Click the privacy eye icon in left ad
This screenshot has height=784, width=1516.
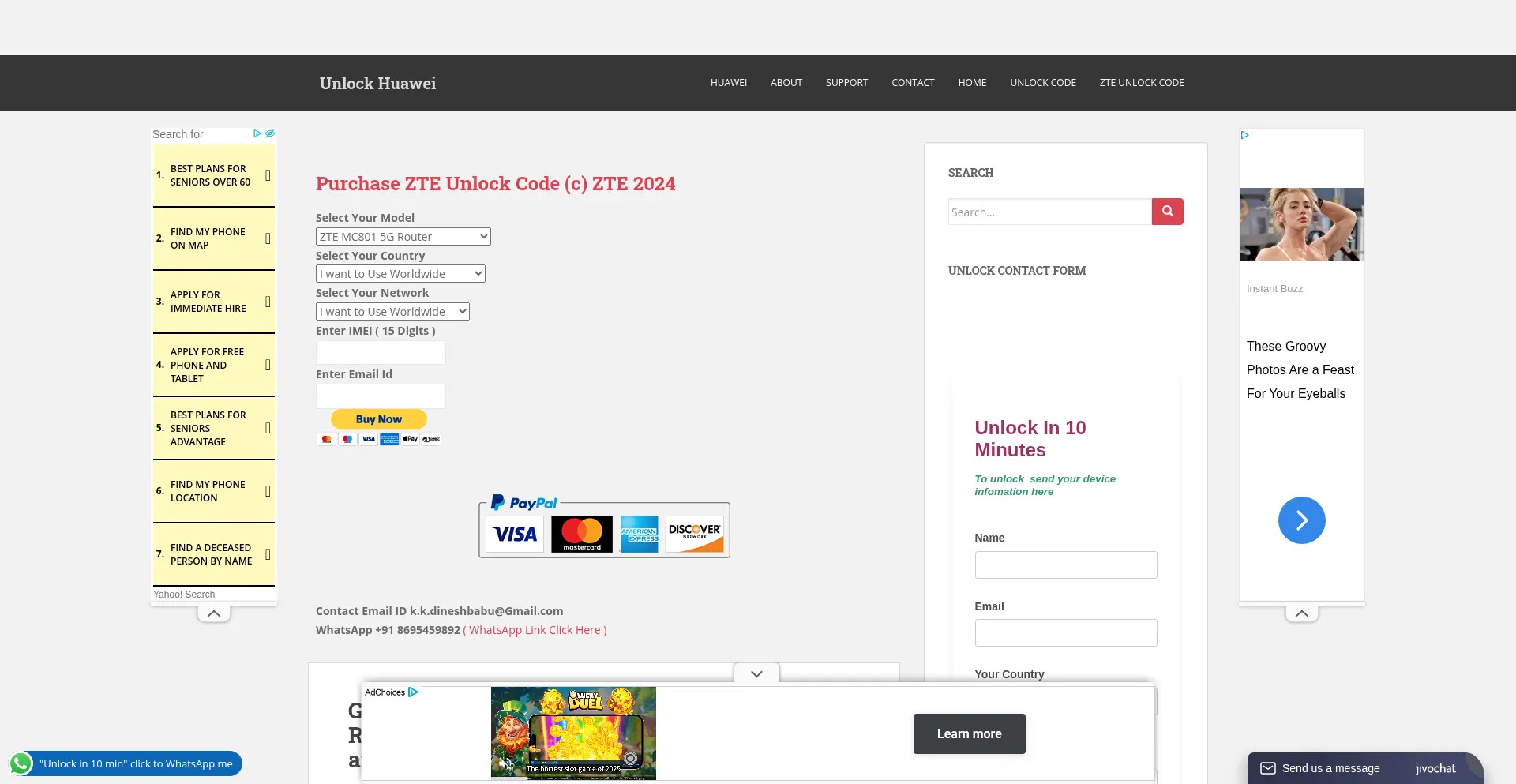click(270, 133)
